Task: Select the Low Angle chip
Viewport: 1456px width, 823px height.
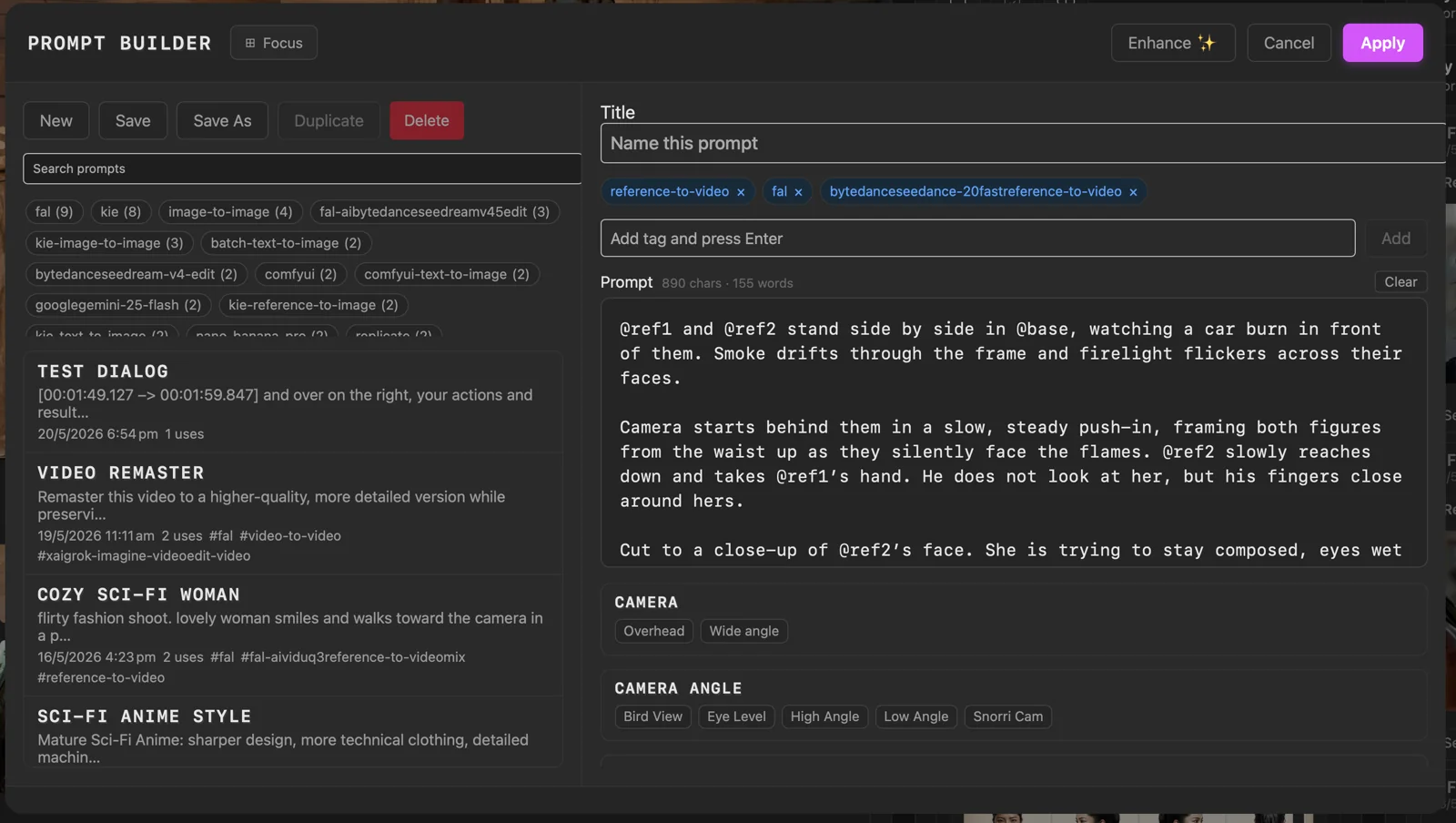Action: (915, 716)
